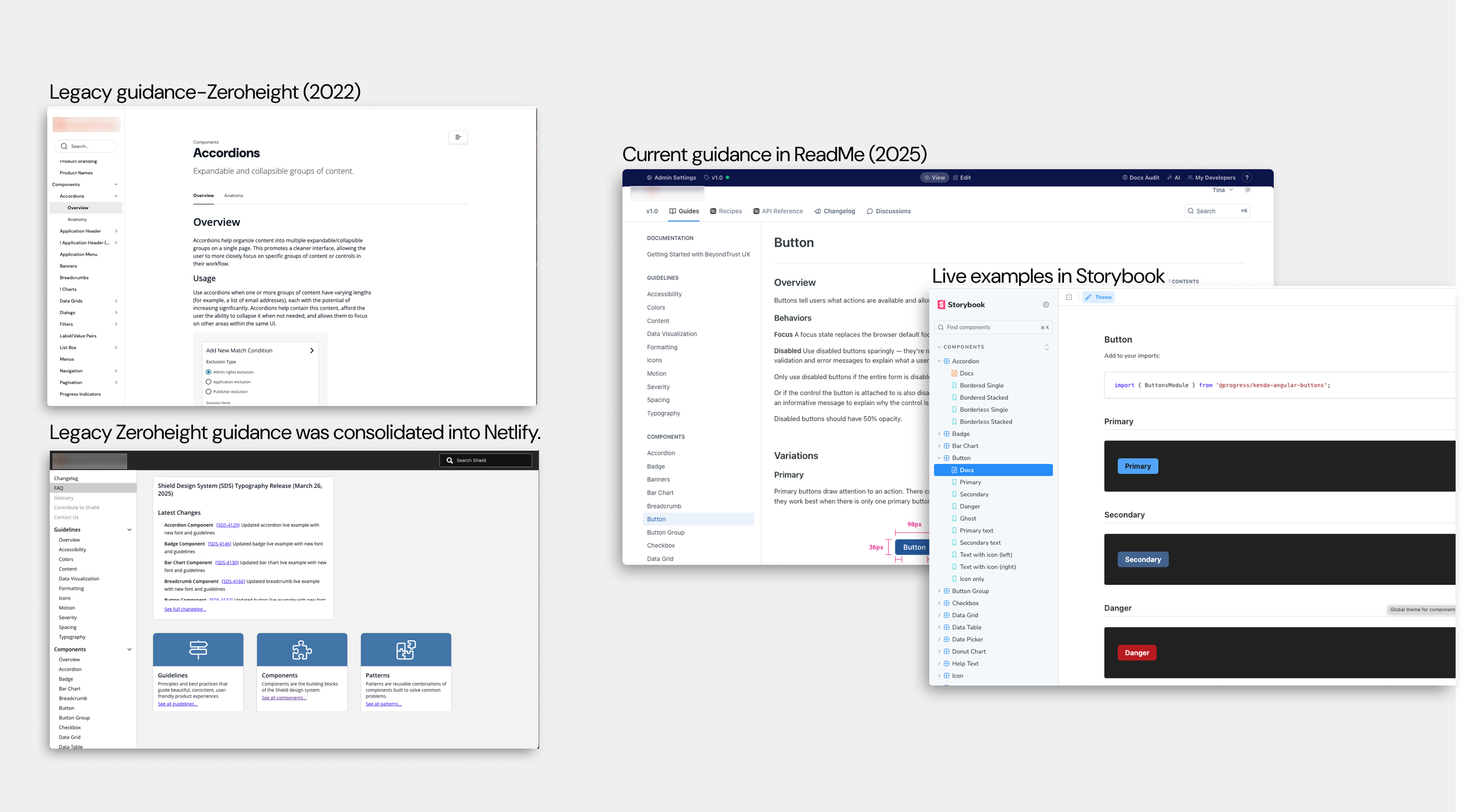1466x812 pixels.
Task: Open AI option in ReadMe admin bar
Action: pyautogui.click(x=1174, y=177)
